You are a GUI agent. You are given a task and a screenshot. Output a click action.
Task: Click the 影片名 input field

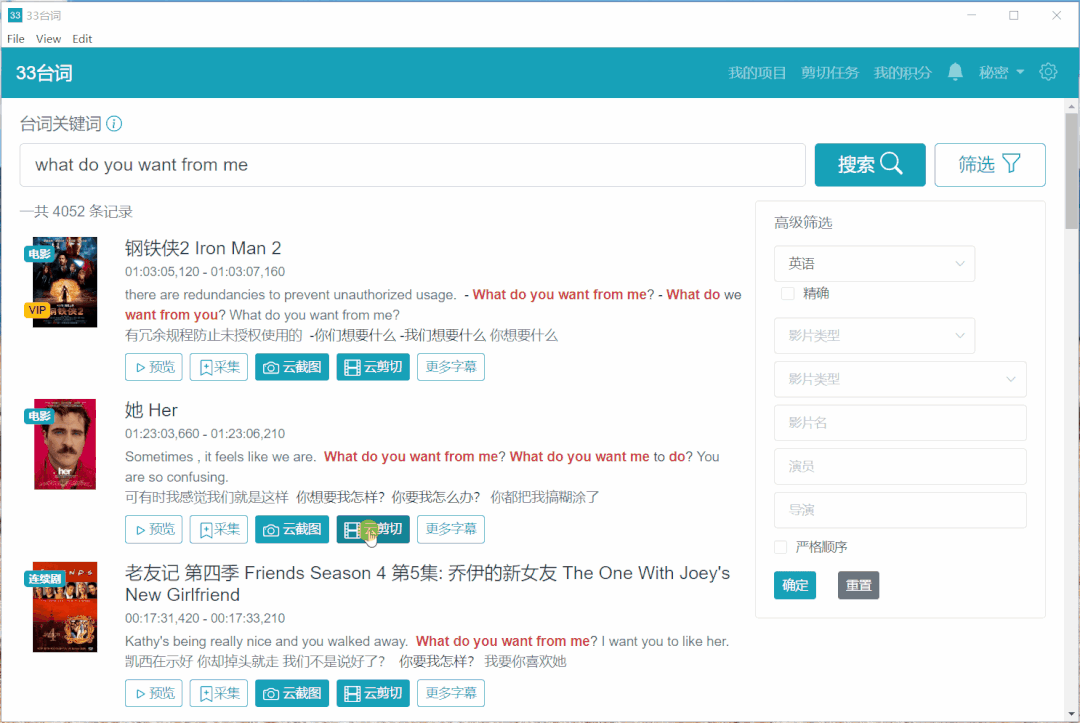tap(900, 423)
